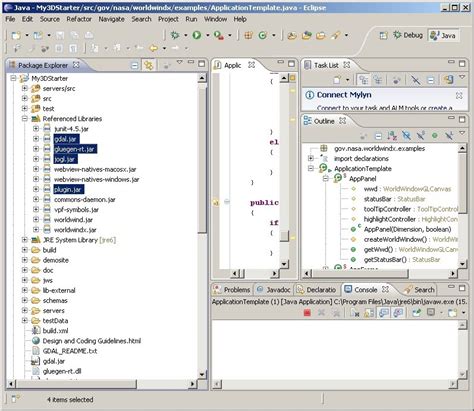Switch to the Debug perspective
Viewport: 474px width, 411px height.
tap(408, 35)
